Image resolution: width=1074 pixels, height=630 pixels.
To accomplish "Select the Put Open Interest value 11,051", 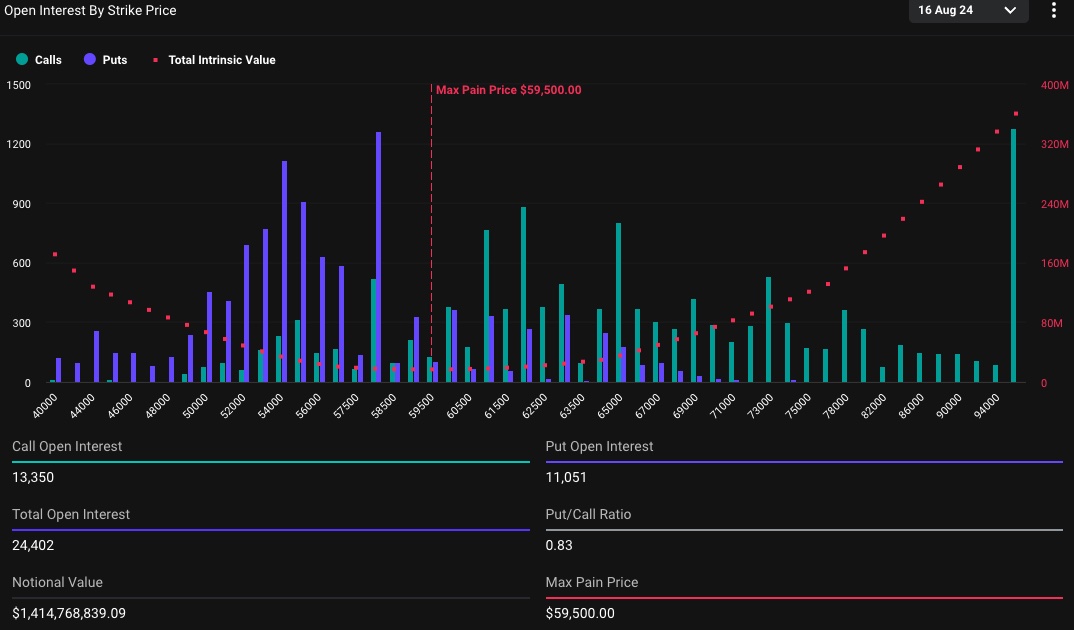I will [566, 477].
